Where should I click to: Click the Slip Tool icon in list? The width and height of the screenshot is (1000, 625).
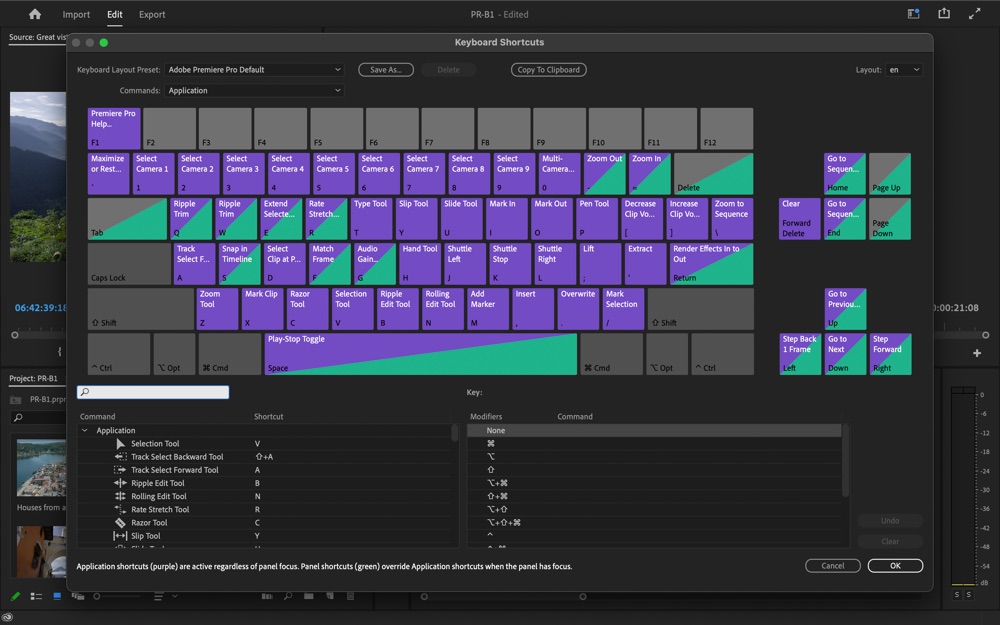coord(120,536)
